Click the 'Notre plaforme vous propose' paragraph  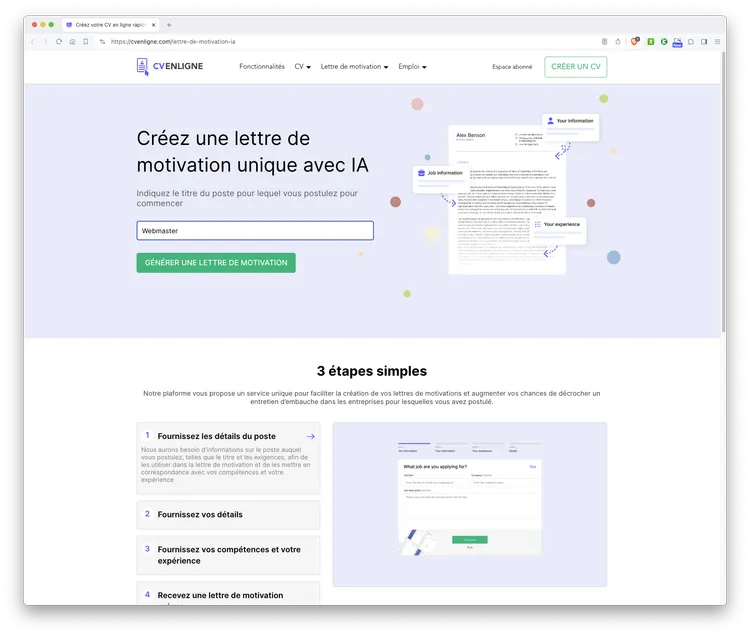click(x=372, y=397)
